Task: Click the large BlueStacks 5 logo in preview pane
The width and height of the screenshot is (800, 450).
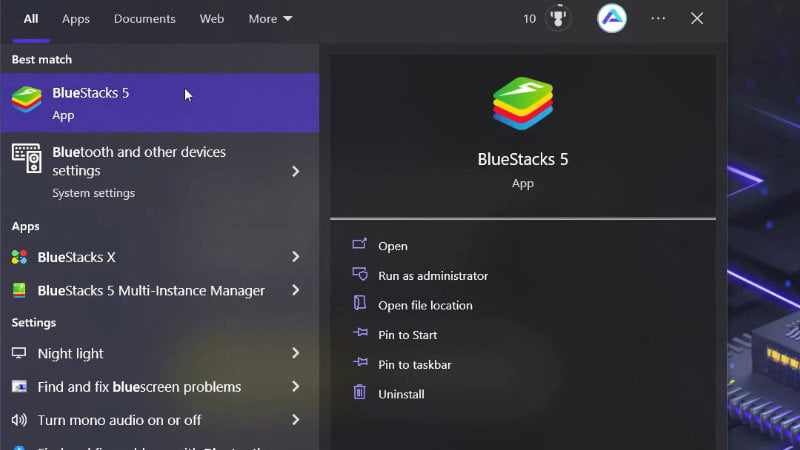Action: pyautogui.click(x=522, y=106)
